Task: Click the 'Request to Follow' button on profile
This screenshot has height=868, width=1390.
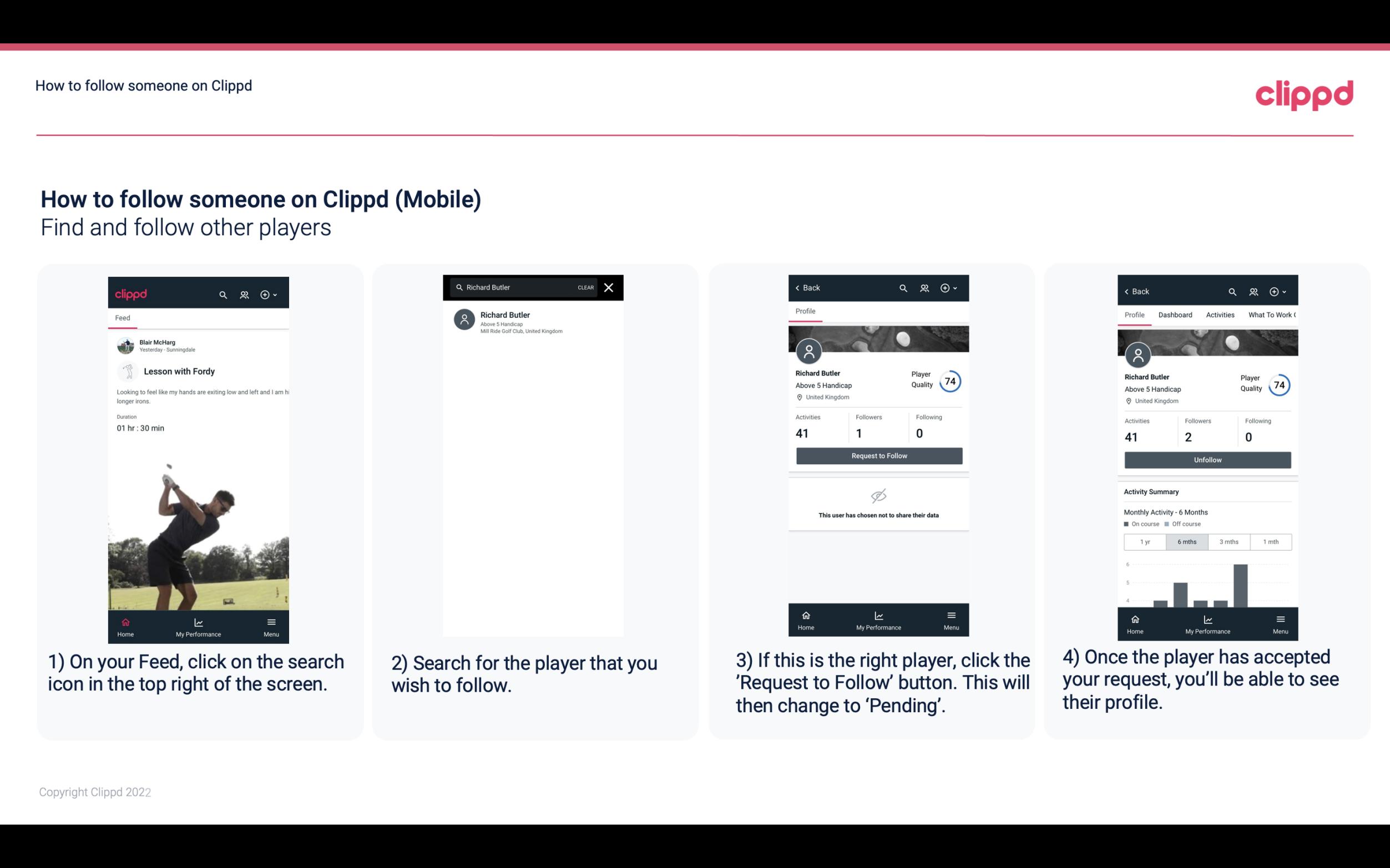Action: [x=879, y=455]
